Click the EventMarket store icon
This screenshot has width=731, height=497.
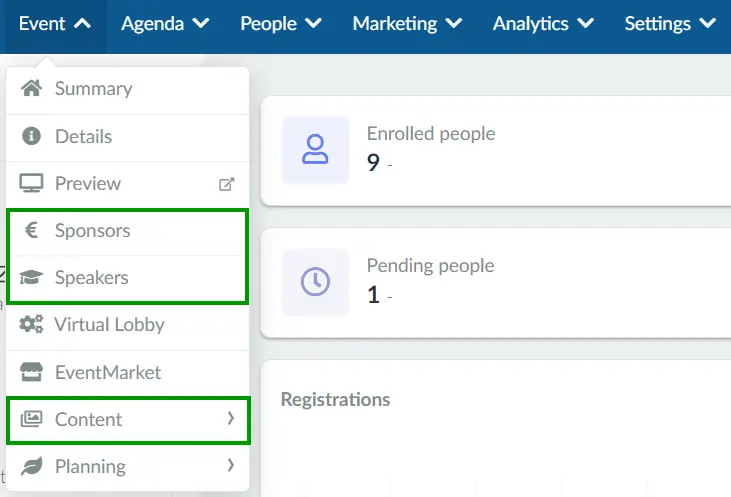(x=31, y=372)
